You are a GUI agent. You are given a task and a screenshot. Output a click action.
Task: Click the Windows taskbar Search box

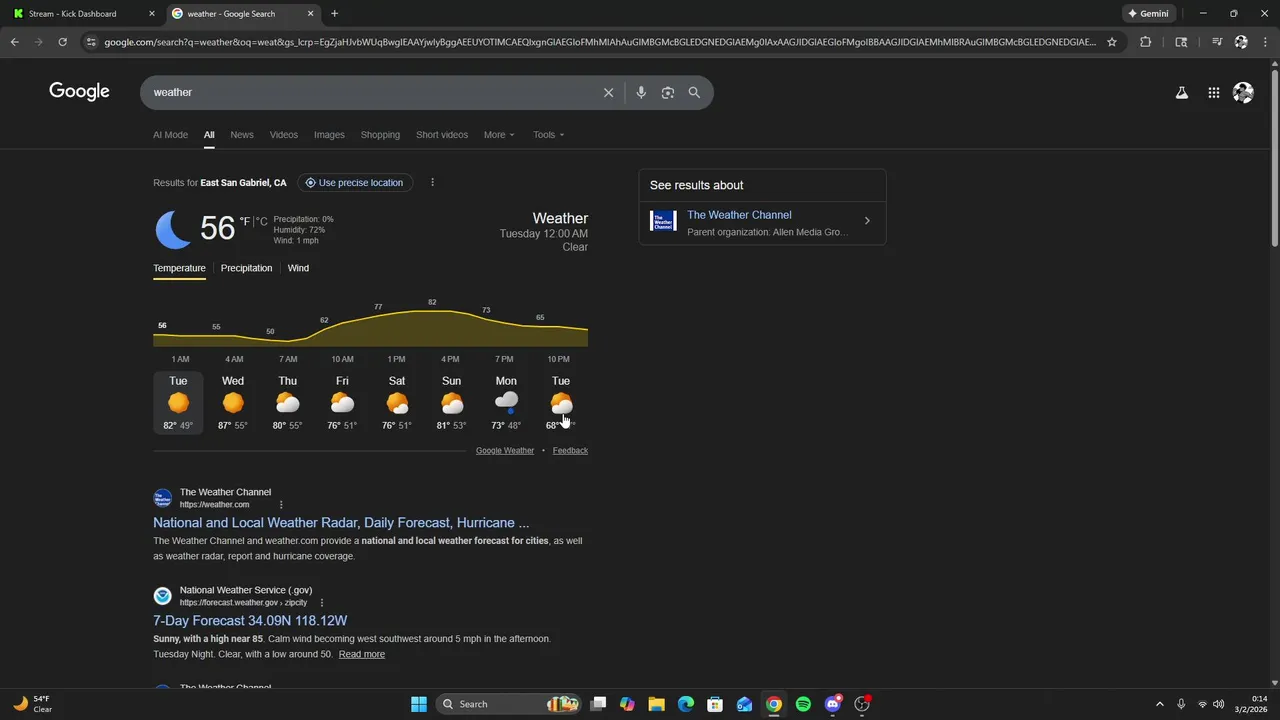[x=509, y=704]
